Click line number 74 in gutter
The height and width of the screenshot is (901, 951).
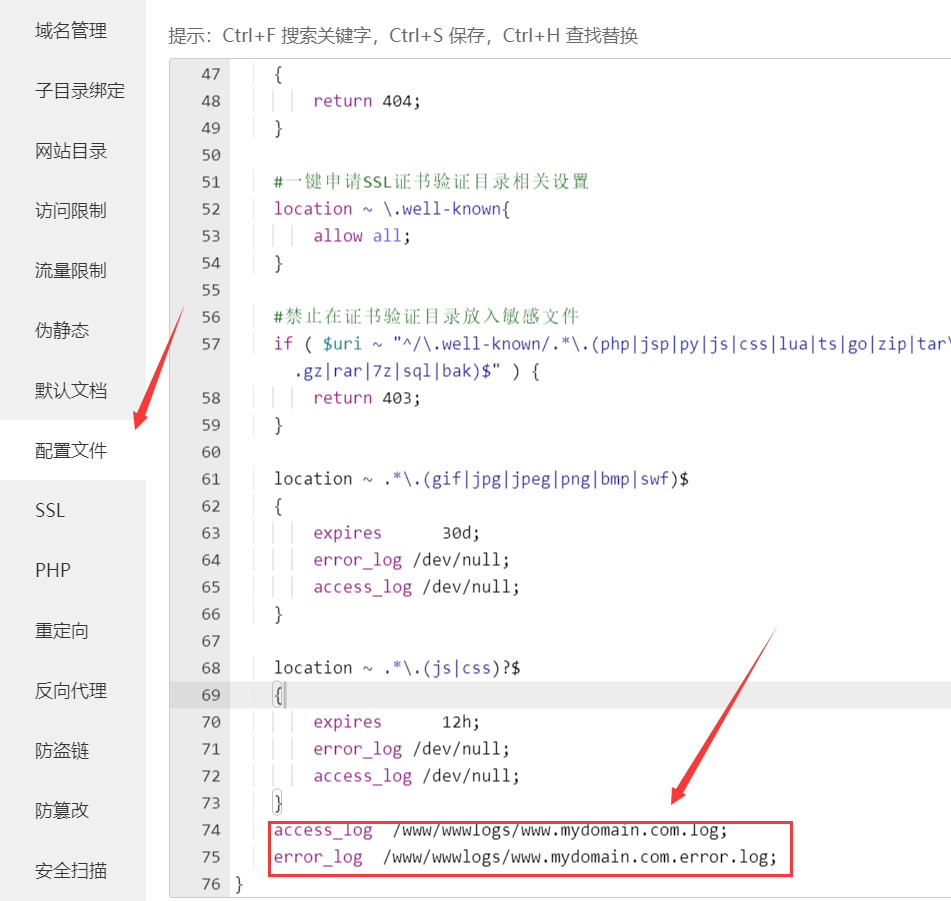click(x=210, y=830)
